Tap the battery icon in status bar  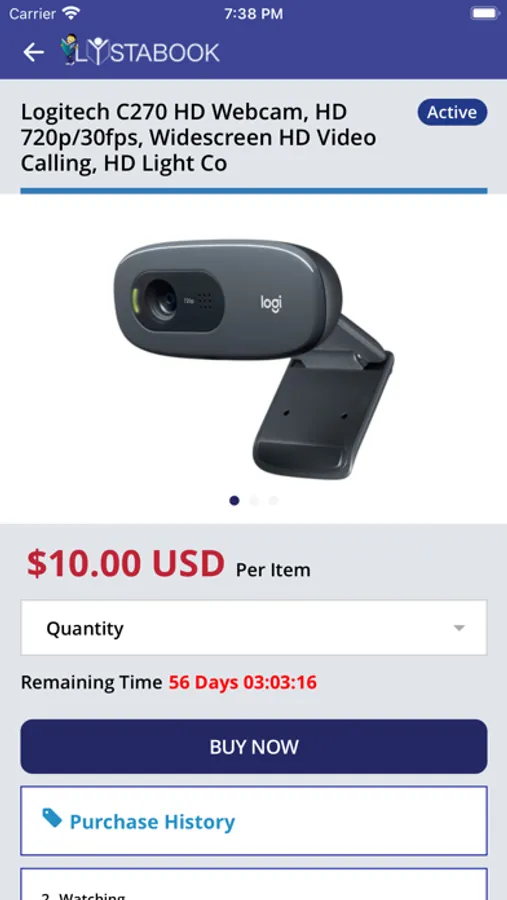coord(484,13)
